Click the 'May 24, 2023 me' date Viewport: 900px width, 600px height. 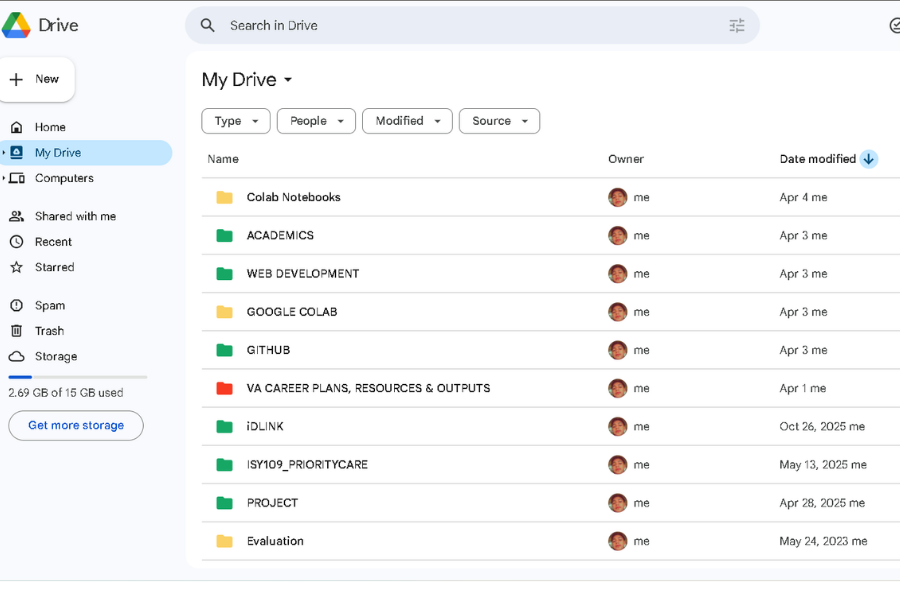pyautogui.click(x=823, y=541)
